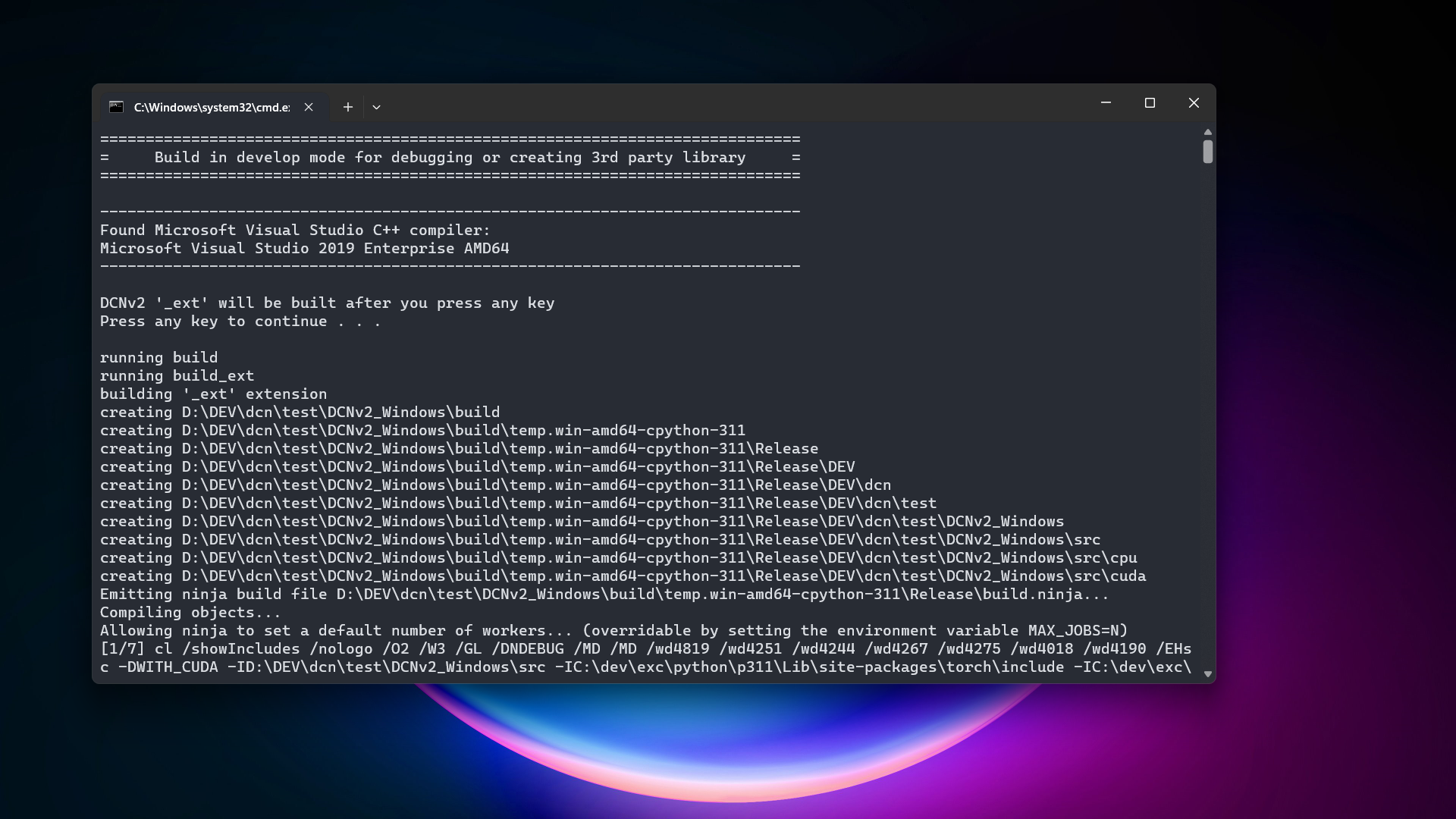Click the scrollbar down arrow
This screenshot has height=819, width=1456.
(1207, 673)
